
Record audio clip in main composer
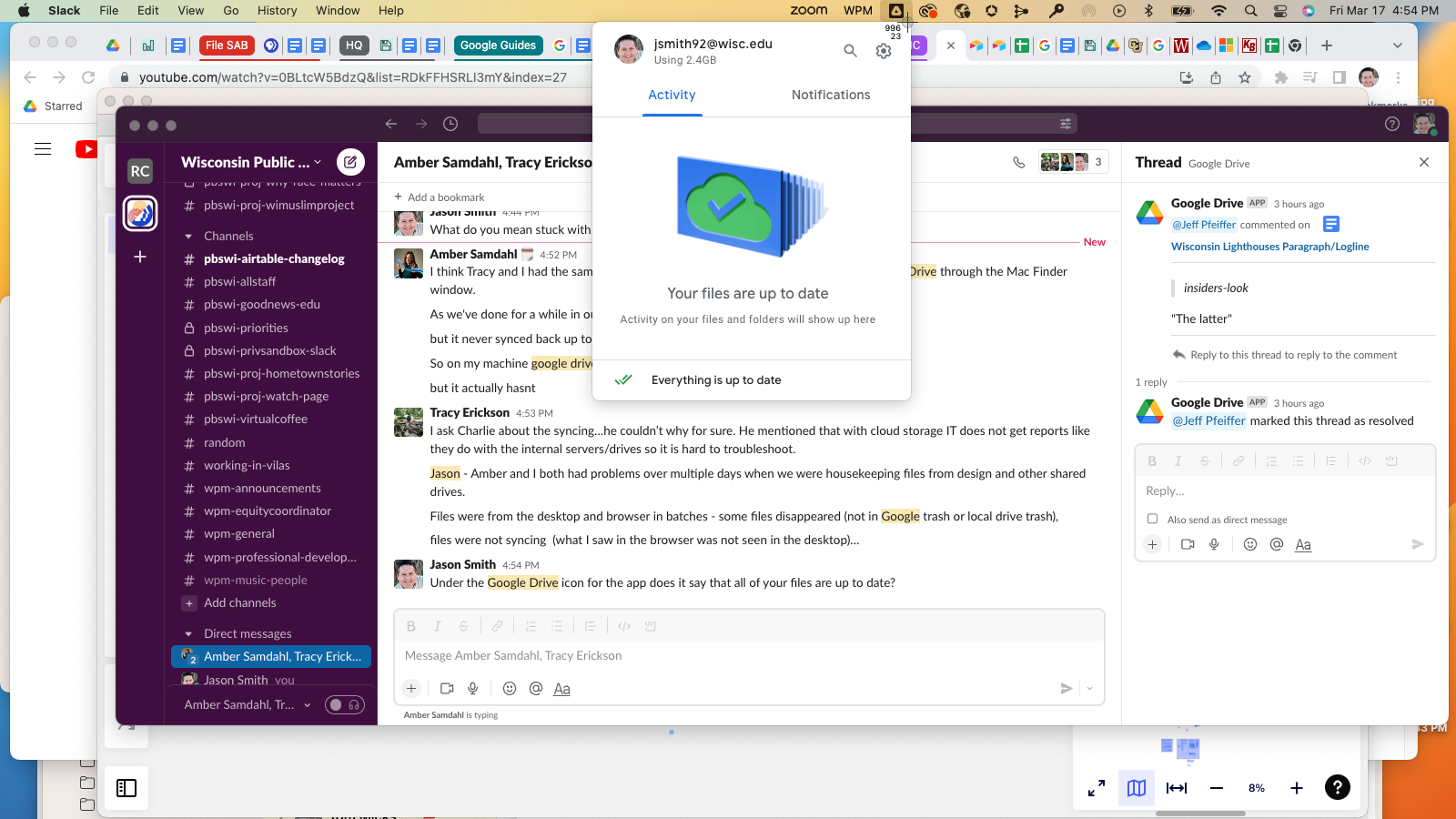pyautogui.click(x=473, y=689)
